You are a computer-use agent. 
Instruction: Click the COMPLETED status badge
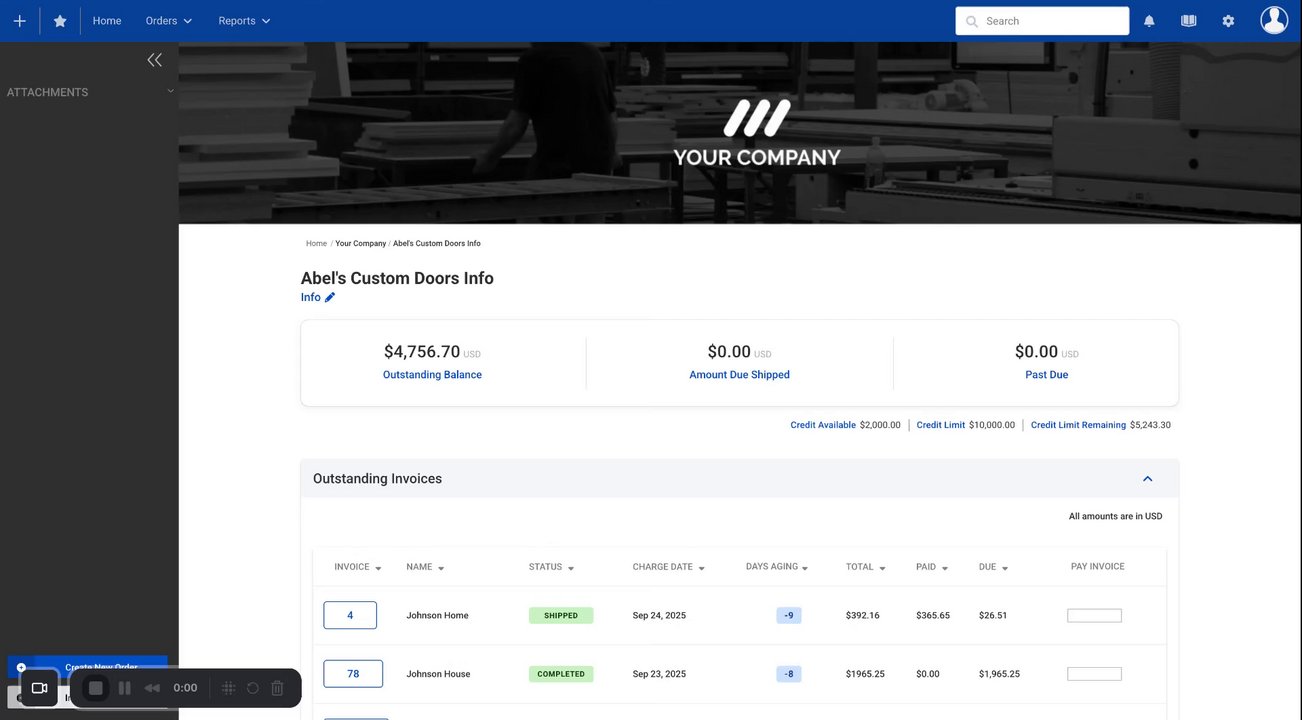click(x=561, y=674)
